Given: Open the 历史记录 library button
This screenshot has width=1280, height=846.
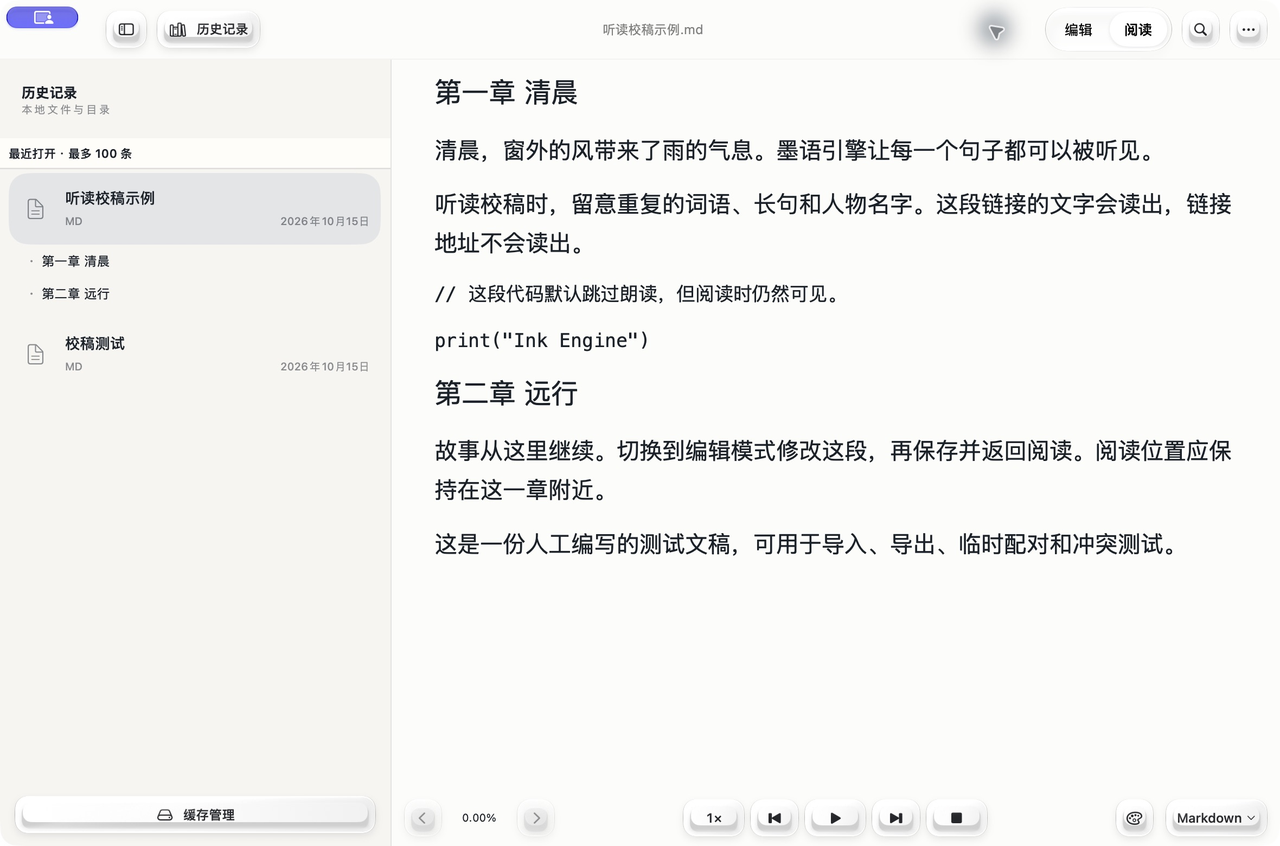Looking at the screenshot, I should pyautogui.click(x=208, y=30).
